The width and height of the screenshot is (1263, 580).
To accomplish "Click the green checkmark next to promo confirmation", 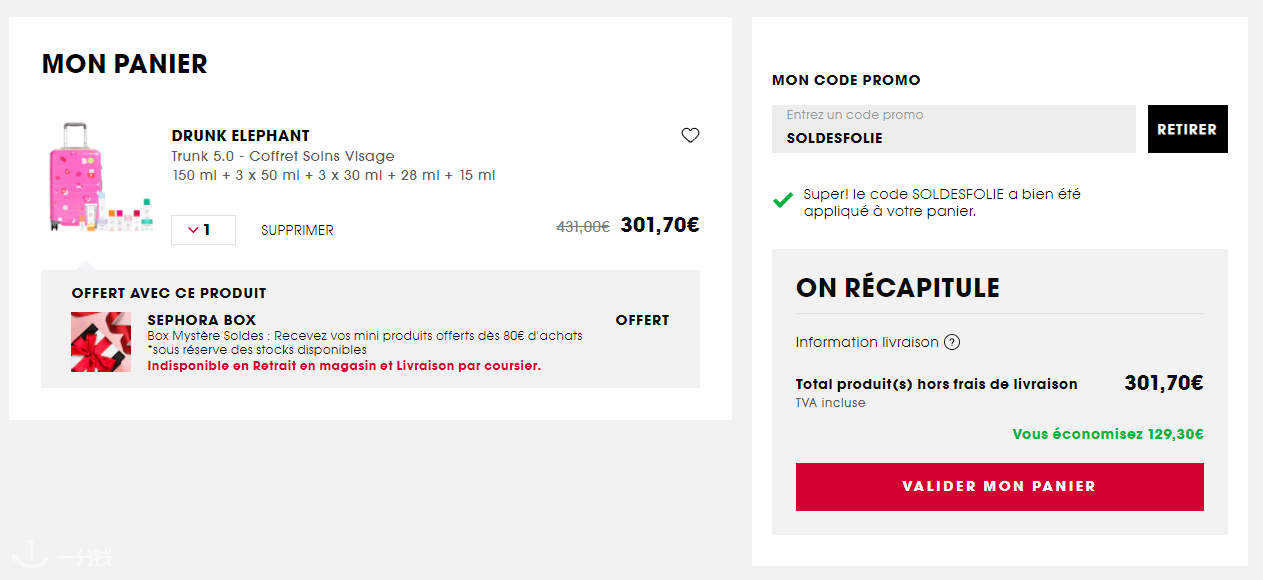I will [x=783, y=201].
